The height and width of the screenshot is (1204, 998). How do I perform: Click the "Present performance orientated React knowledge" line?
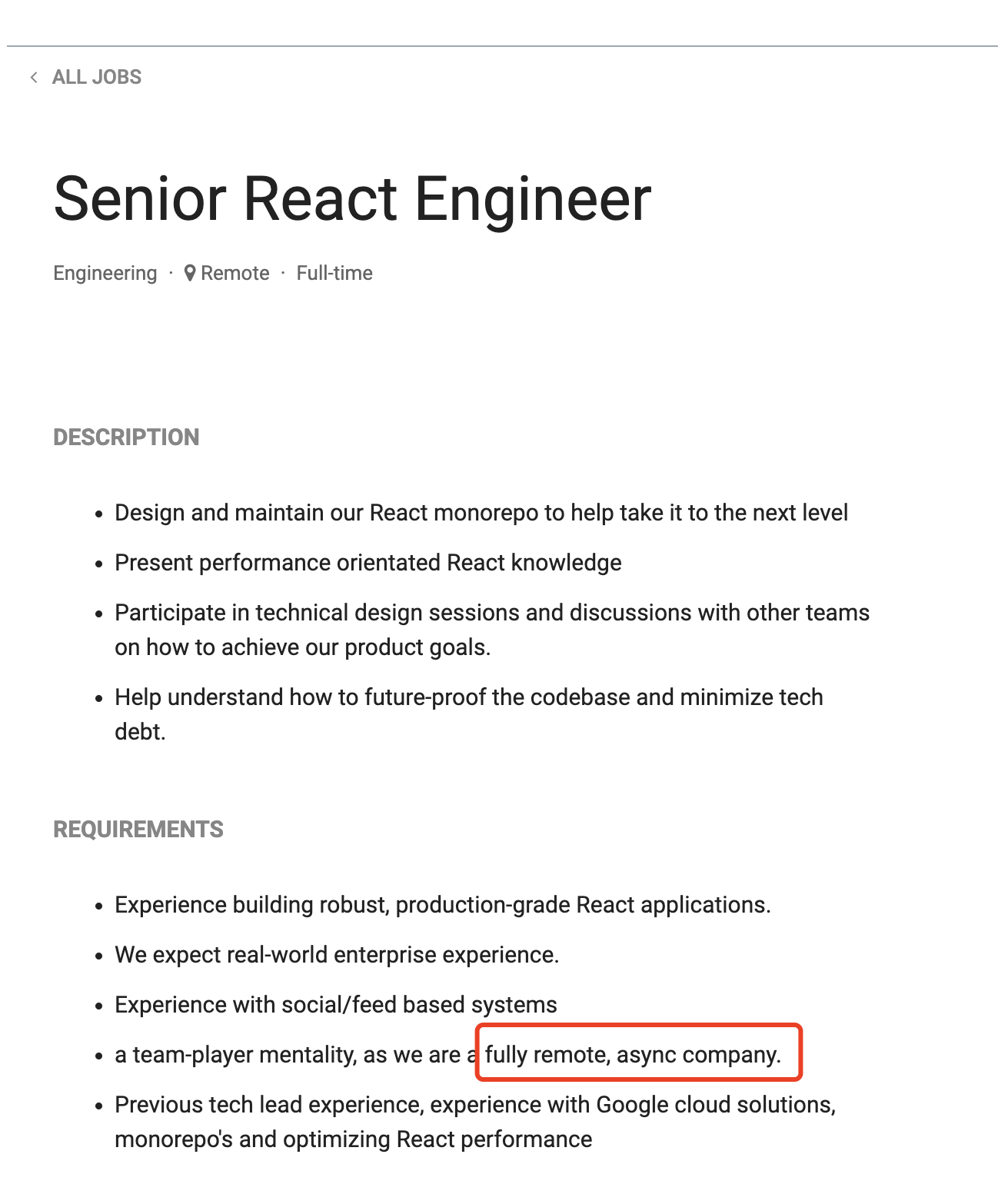368,563
